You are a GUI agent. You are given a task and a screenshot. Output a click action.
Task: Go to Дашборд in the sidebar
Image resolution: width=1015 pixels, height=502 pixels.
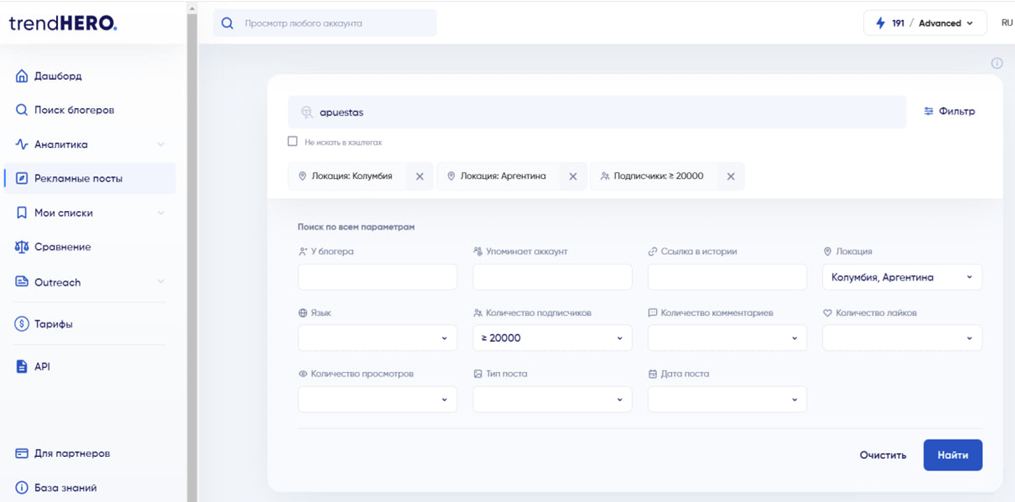click(x=58, y=76)
